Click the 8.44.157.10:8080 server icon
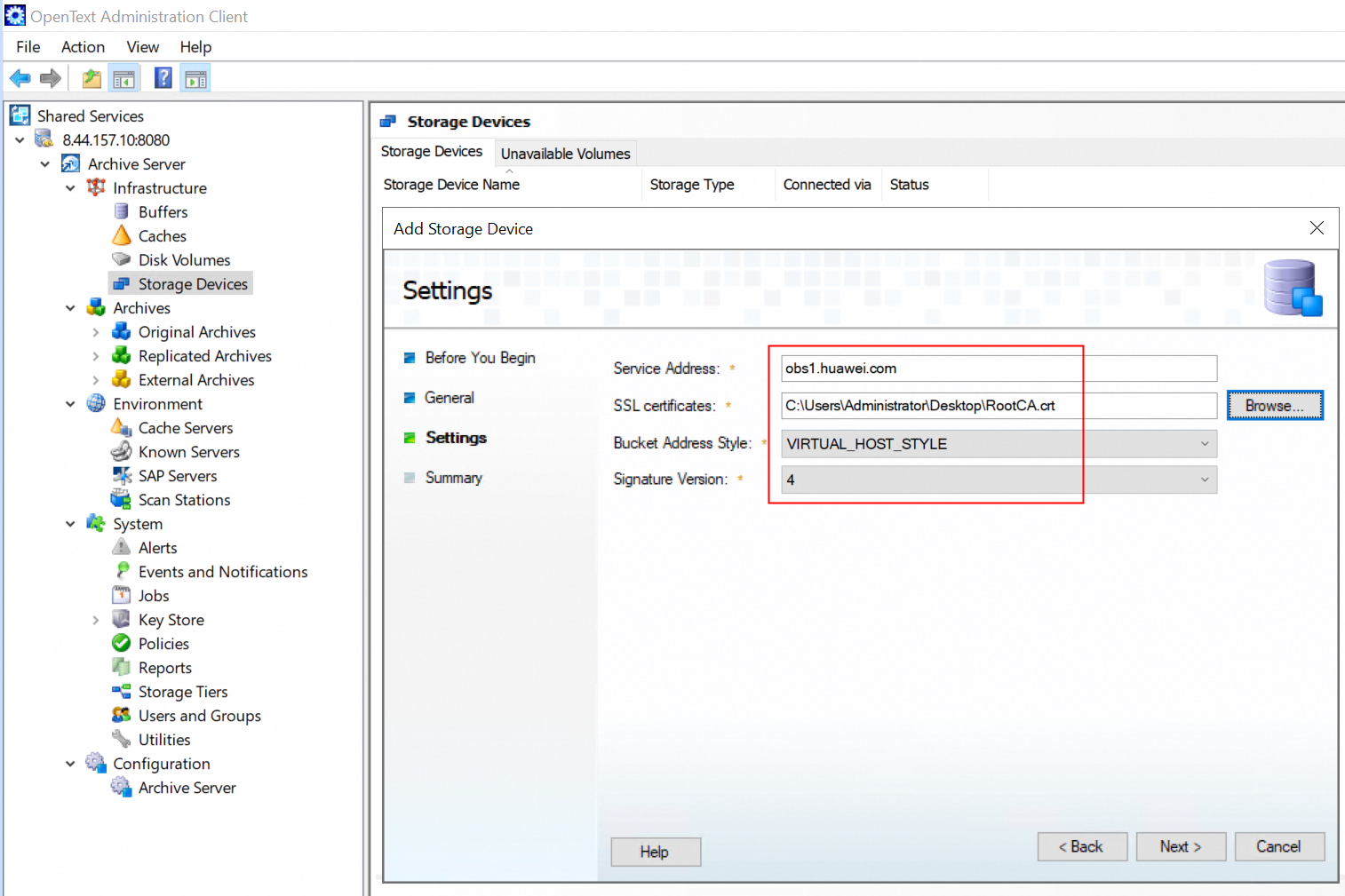This screenshot has height=896, width=1345. tap(44, 139)
